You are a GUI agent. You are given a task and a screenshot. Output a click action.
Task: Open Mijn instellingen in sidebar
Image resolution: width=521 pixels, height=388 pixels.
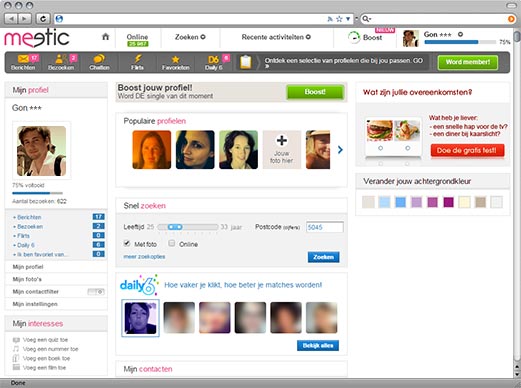pos(35,304)
